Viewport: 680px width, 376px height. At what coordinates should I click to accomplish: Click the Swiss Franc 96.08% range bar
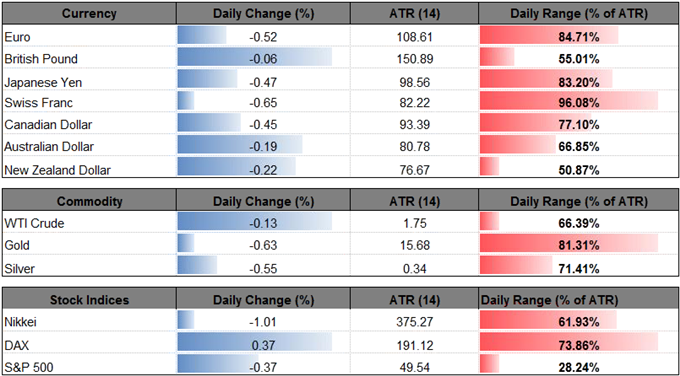tap(569, 103)
